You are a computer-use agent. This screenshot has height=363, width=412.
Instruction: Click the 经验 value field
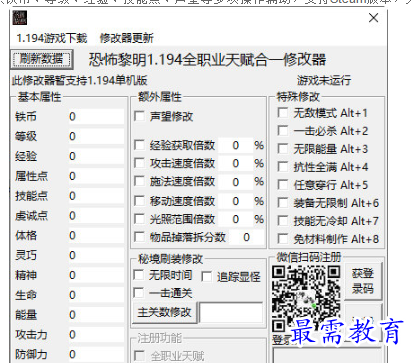point(96,156)
